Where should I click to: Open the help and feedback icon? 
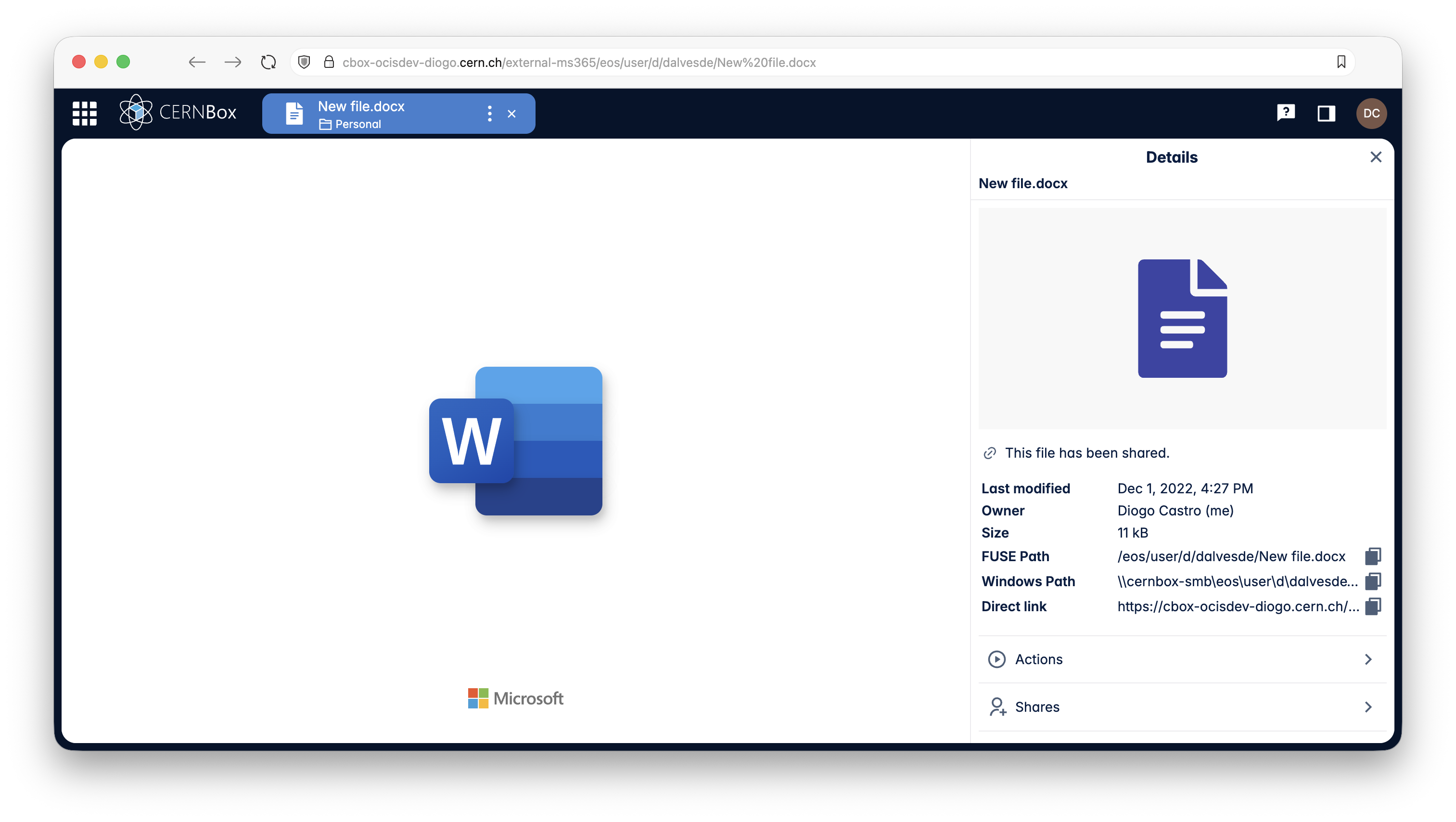(1285, 113)
